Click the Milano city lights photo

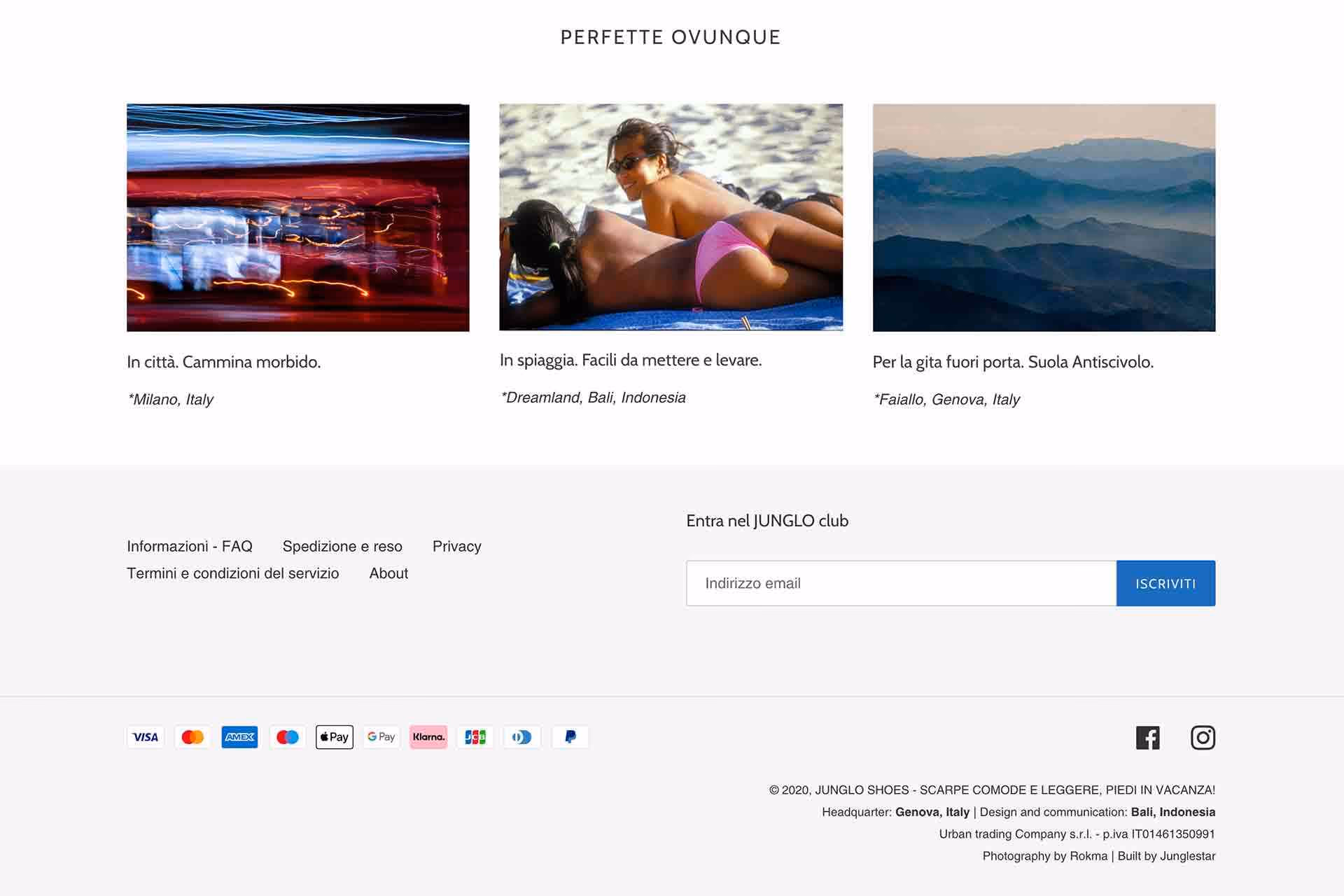click(298, 218)
